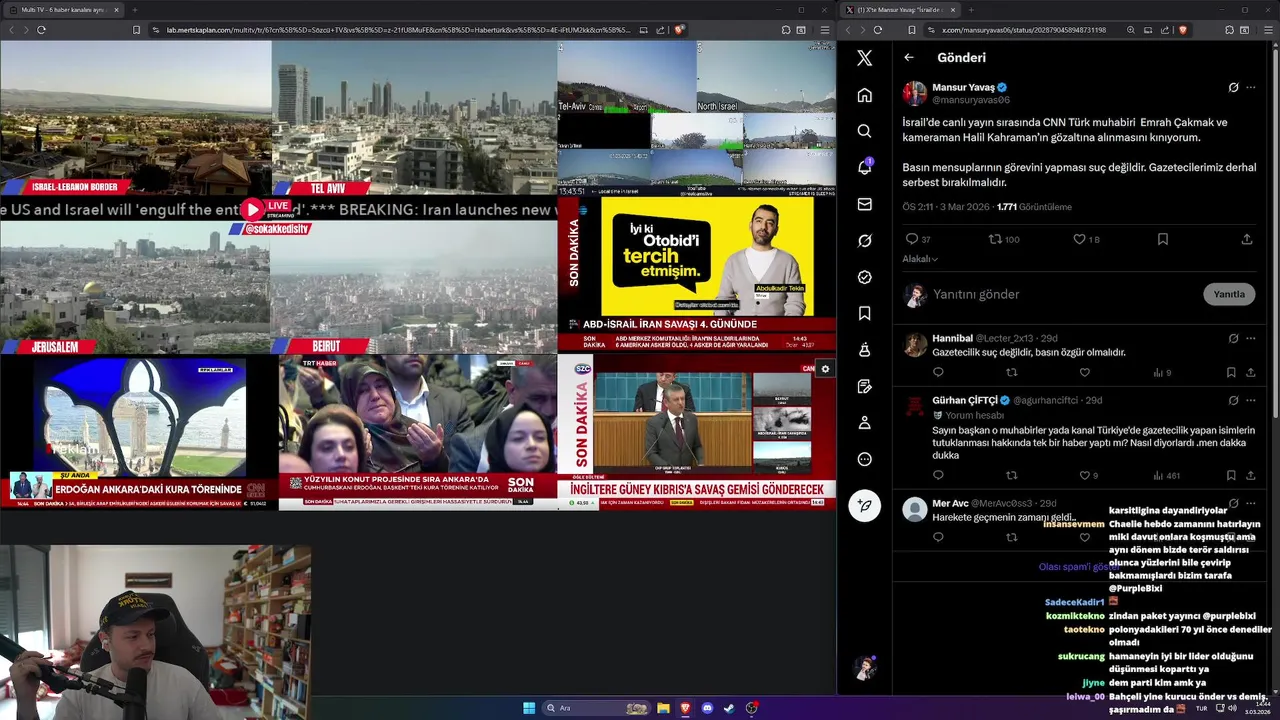Open Explore search in the X sidebar
The height and width of the screenshot is (720, 1280).
coord(865,131)
